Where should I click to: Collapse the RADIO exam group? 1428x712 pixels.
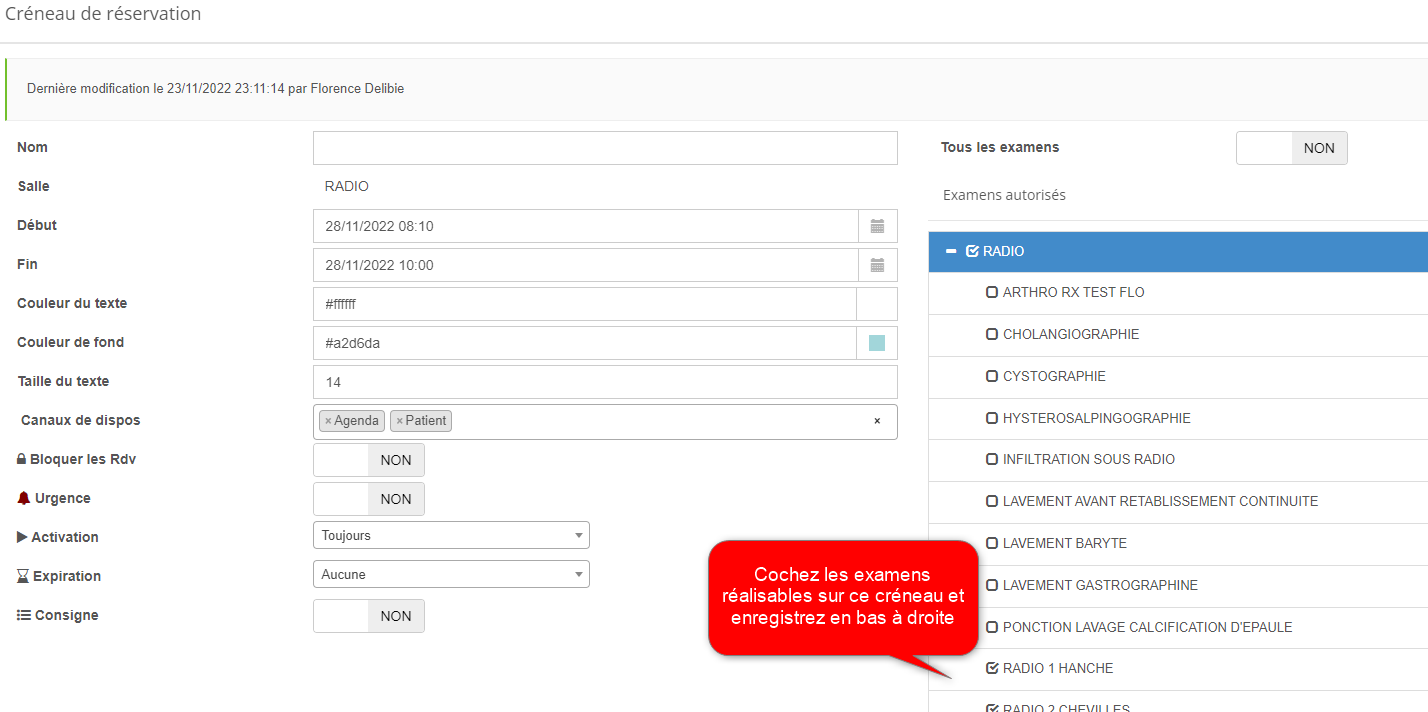click(951, 251)
